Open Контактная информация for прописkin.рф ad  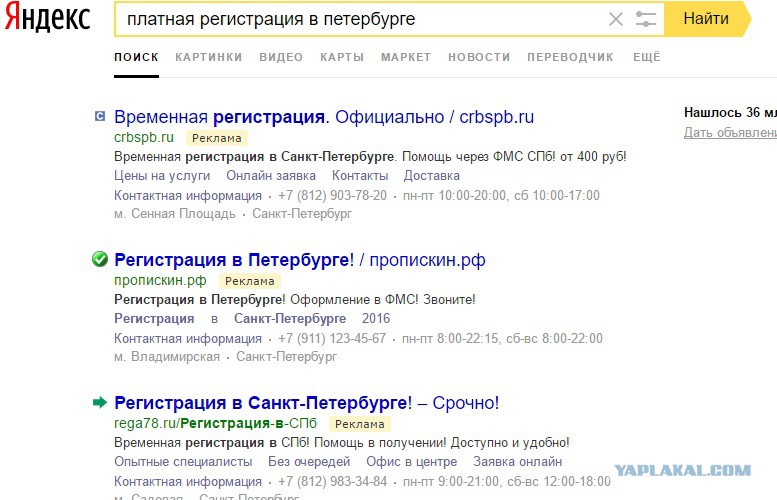pyautogui.click(x=188, y=338)
